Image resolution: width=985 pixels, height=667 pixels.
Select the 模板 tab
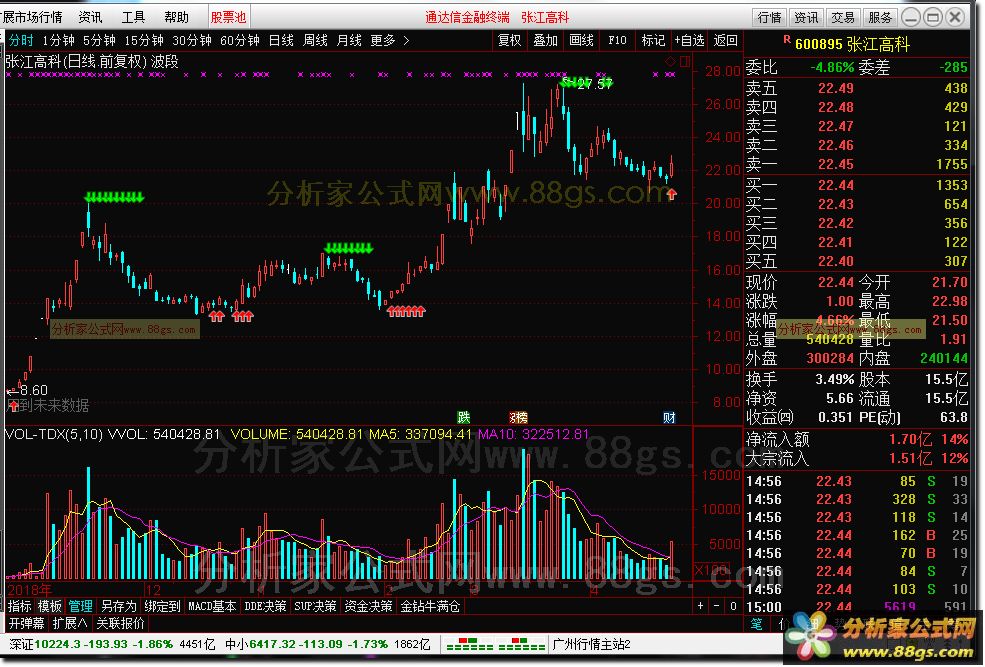click(x=50, y=606)
